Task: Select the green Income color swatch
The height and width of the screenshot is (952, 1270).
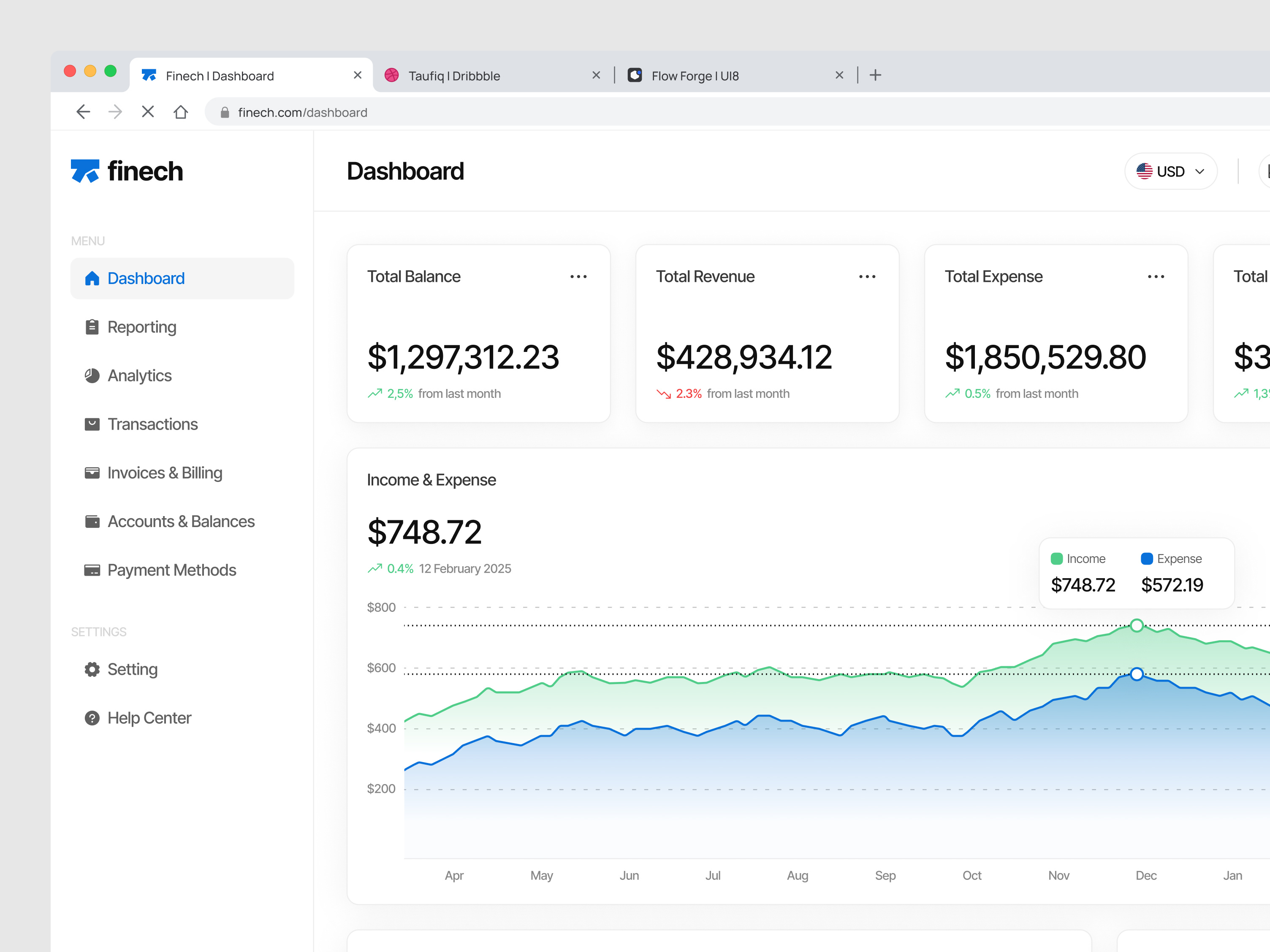Action: coord(1056,558)
